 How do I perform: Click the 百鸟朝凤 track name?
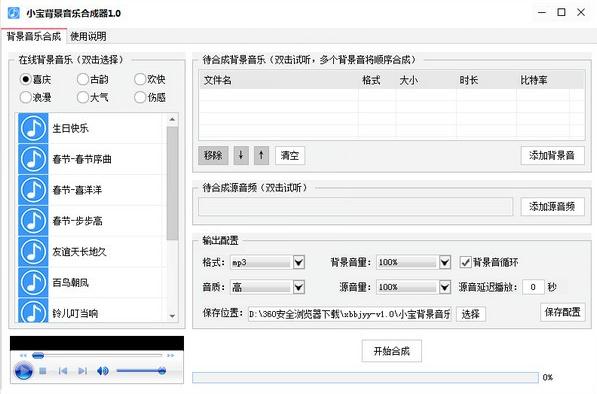70,282
